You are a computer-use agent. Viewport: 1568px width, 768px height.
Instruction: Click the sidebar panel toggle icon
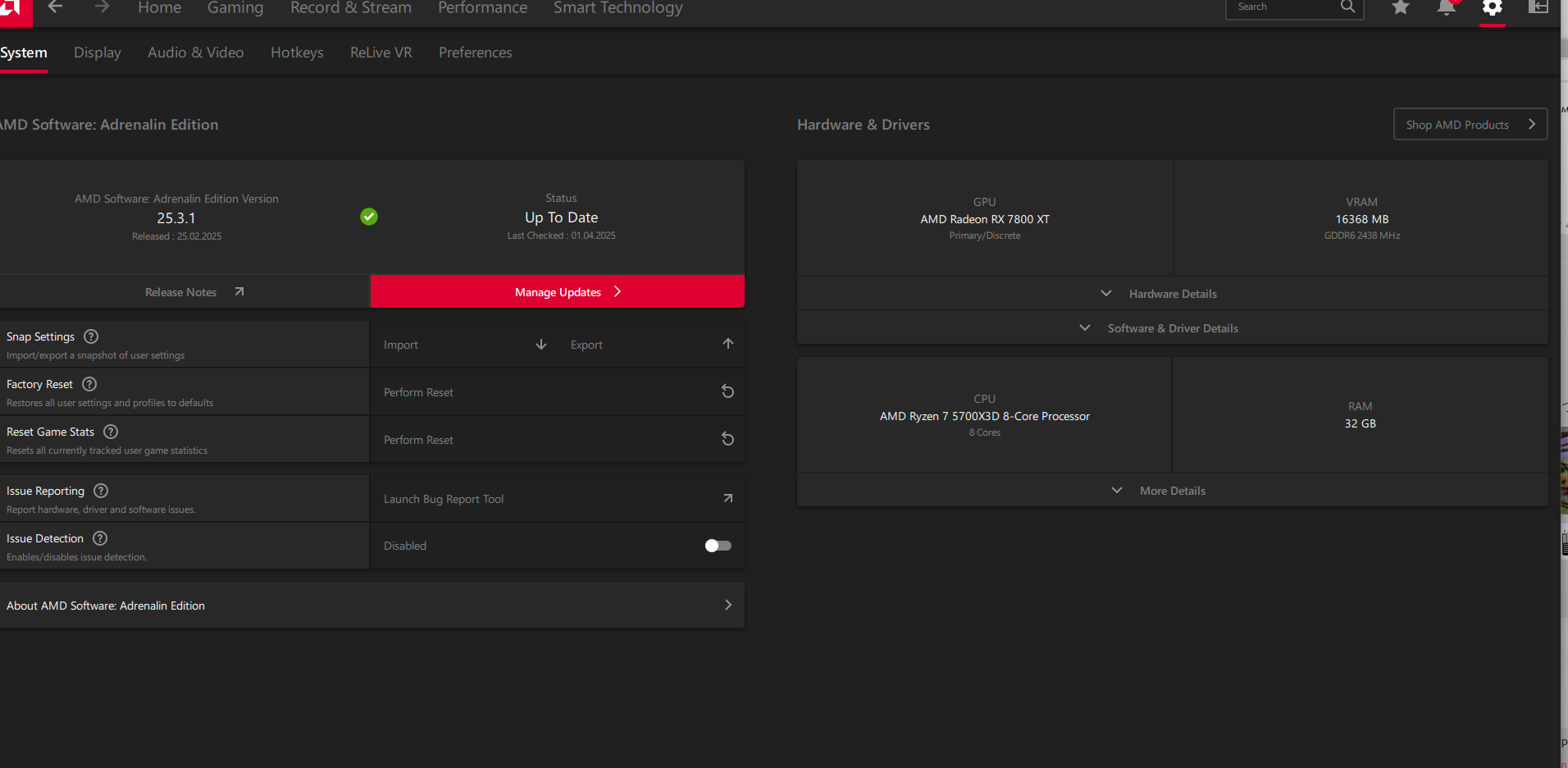pos(1538,7)
